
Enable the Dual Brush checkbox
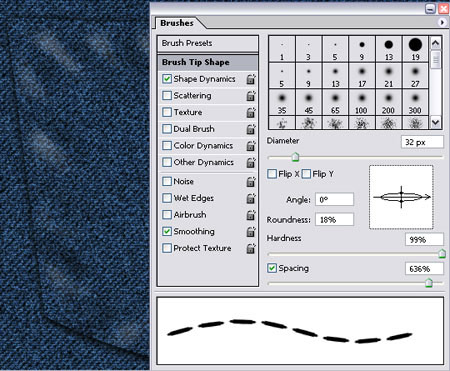pyautogui.click(x=167, y=129)
